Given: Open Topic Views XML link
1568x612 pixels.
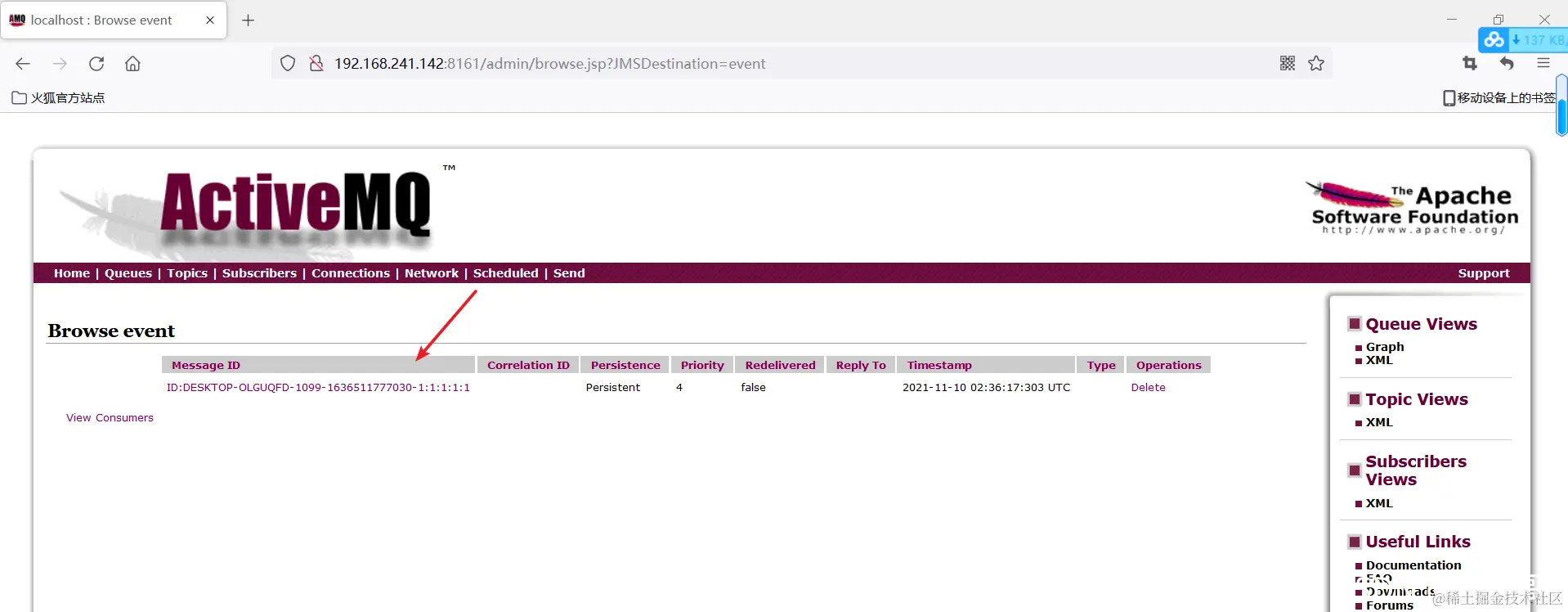Looking at the screenshot, I should click(x=1379, y=423).
